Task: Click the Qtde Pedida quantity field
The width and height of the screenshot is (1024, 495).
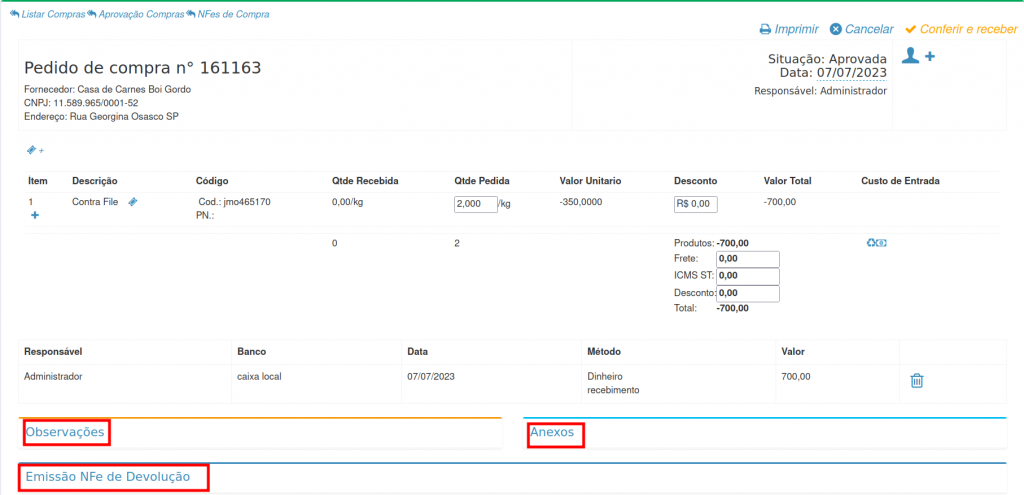Action: [475, 204]
